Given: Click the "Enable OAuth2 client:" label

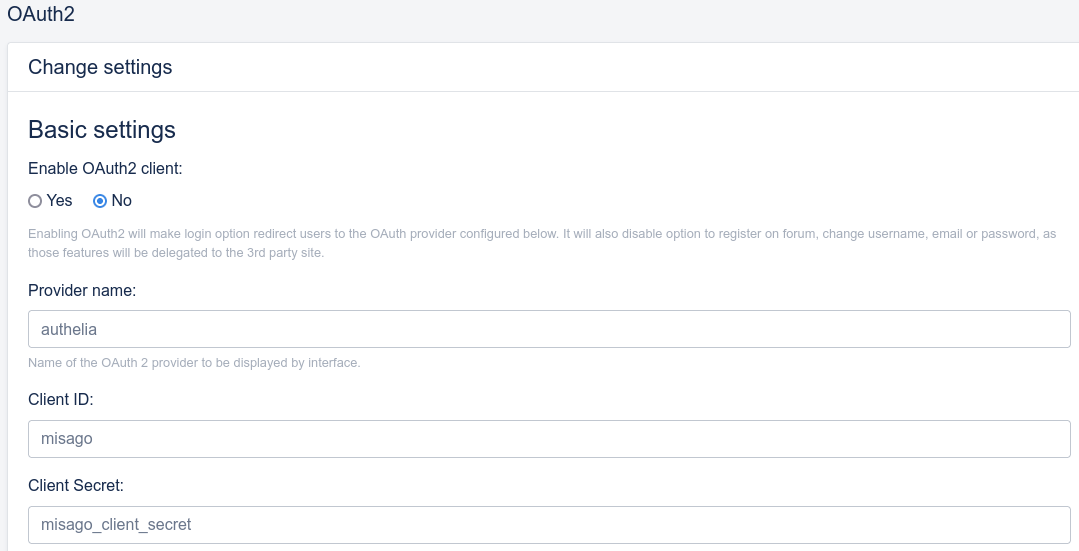Looking at the screenshot, I should (105, 169).
